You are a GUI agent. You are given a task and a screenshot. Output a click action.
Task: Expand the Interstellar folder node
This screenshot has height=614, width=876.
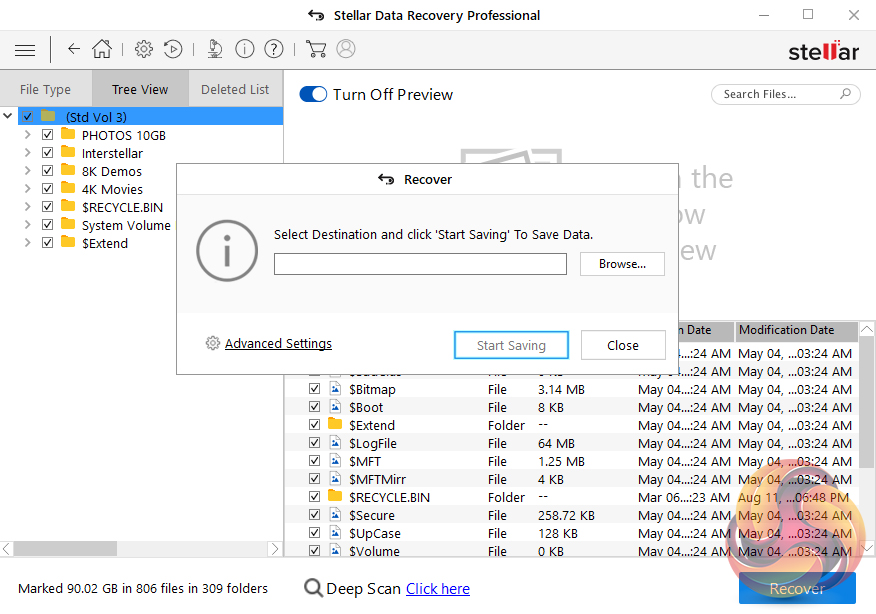27,153
